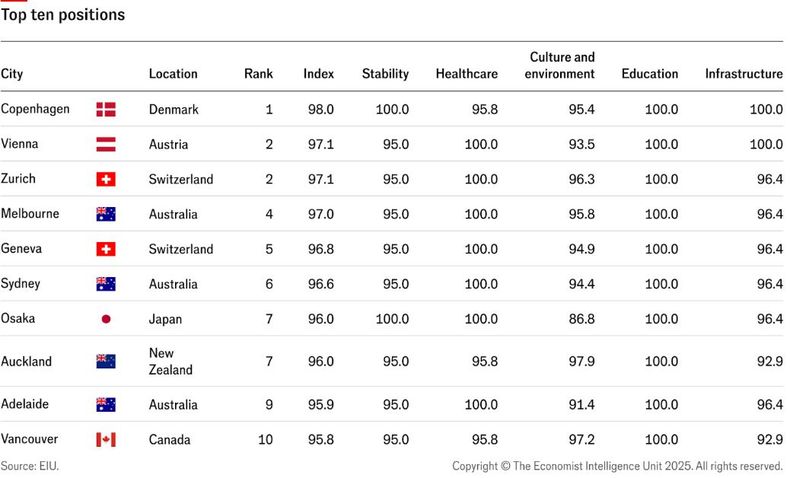Click the Australian flag icon beside Melbourne
This screenshot has height=478, width=790.
tap(106, 214)
